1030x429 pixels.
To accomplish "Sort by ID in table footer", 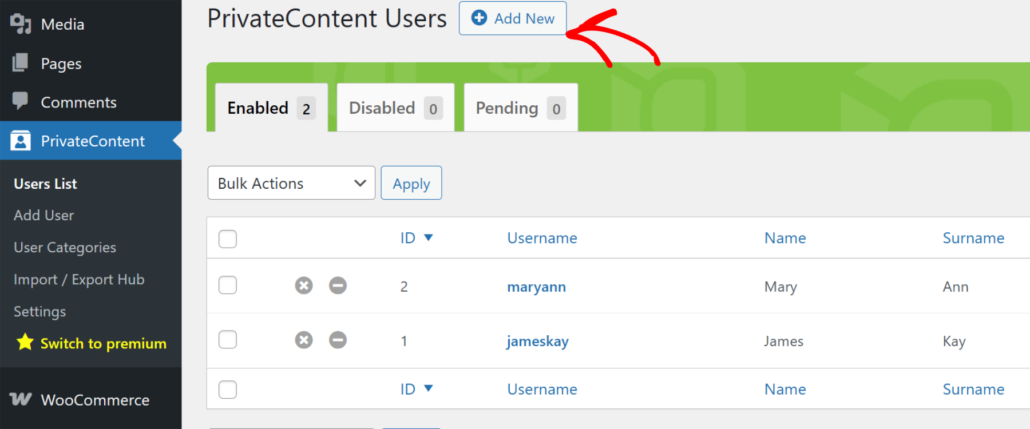I will (x=408, y=389).
